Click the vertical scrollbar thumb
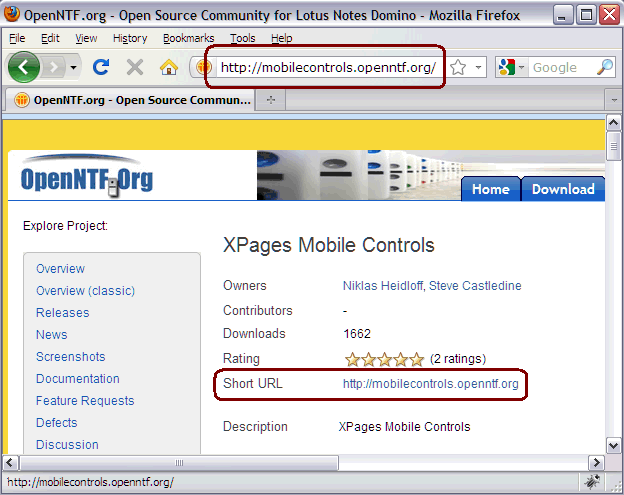Screen dimensions: 624x495 point(614,146)
